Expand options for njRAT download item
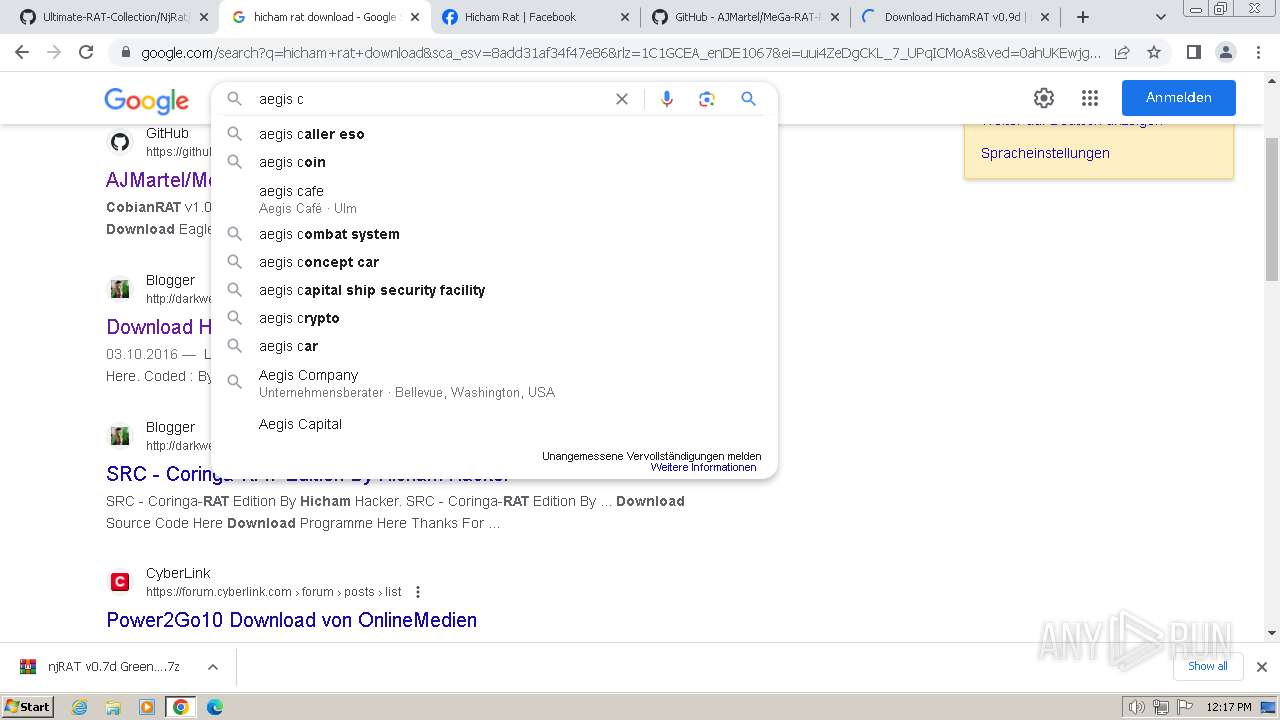This screenshot has height=720, width=1280. coord(212,667)
